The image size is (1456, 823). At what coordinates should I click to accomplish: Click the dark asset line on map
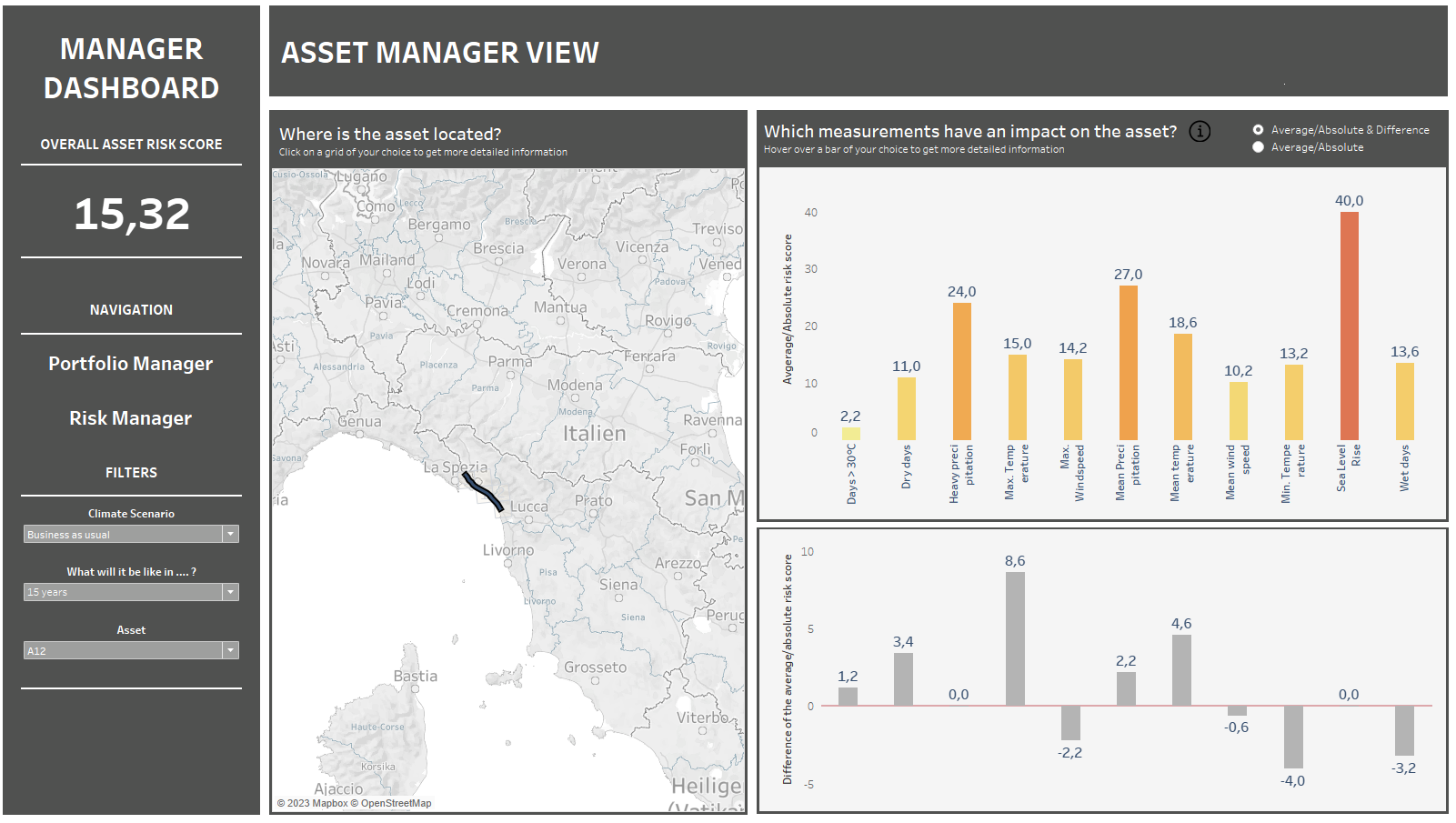(x=483, y=491)
